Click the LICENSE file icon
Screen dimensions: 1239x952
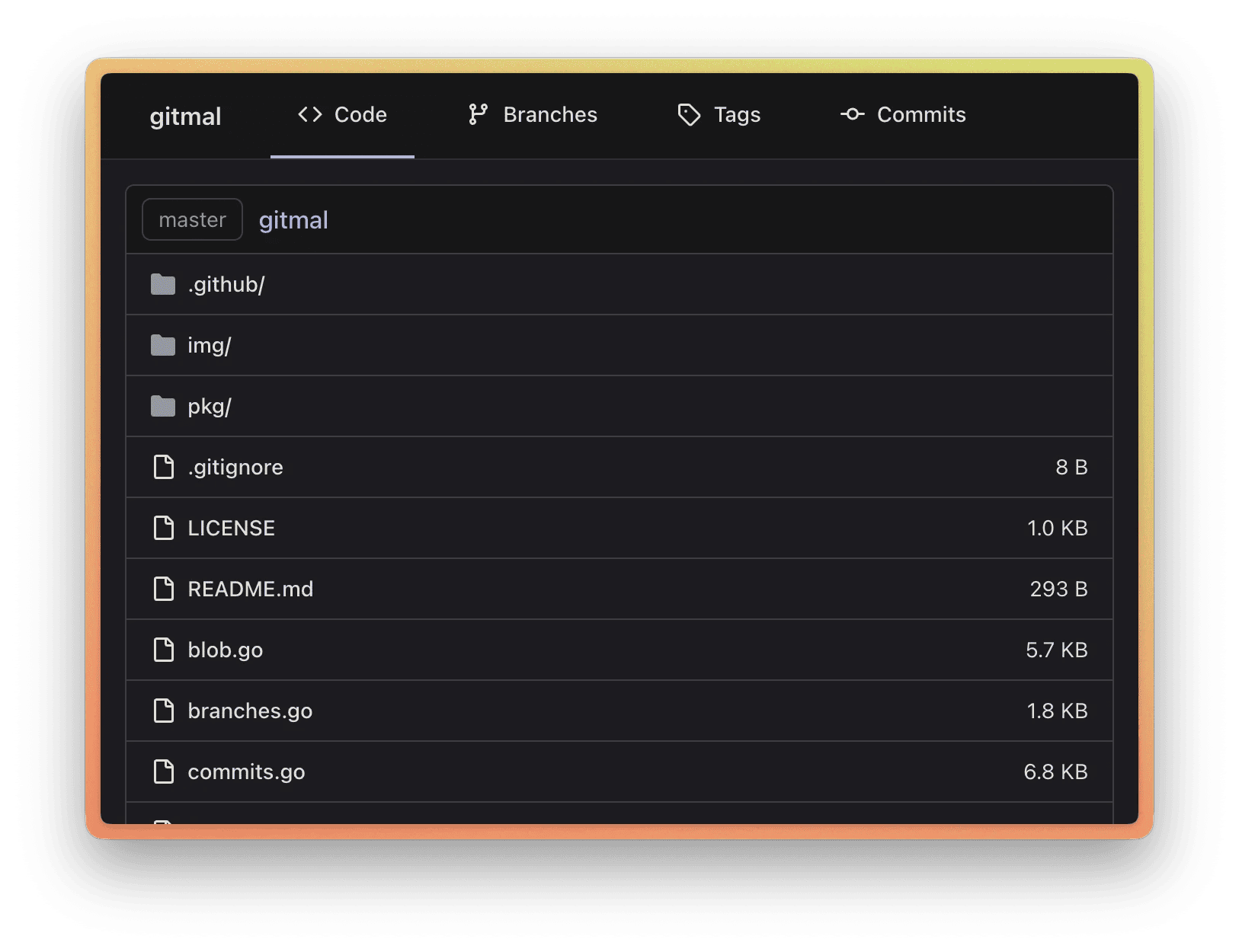click(163, 528)
